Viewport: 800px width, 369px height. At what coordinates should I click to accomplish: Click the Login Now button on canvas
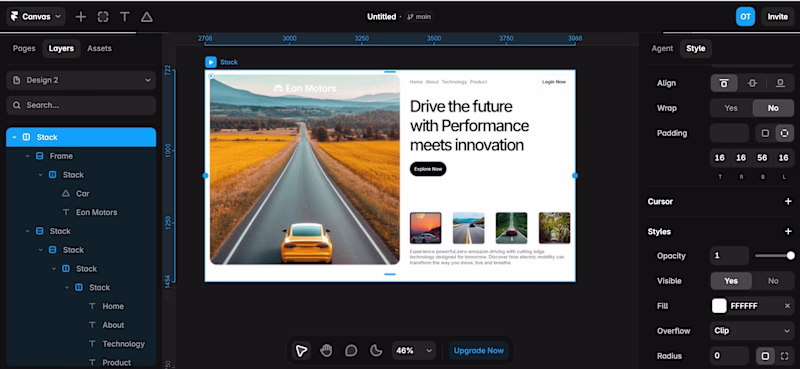coord(554,82)
